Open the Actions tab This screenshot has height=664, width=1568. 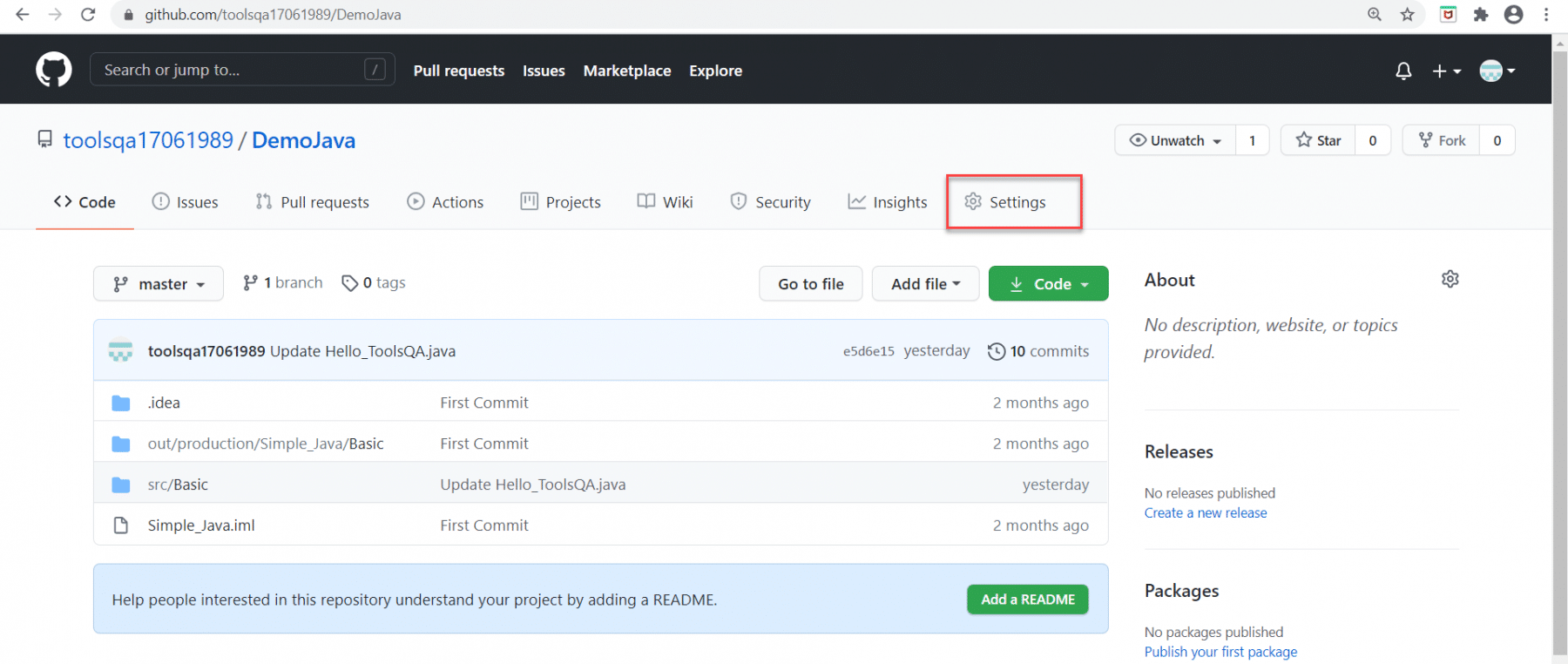(x=445, y=202)
